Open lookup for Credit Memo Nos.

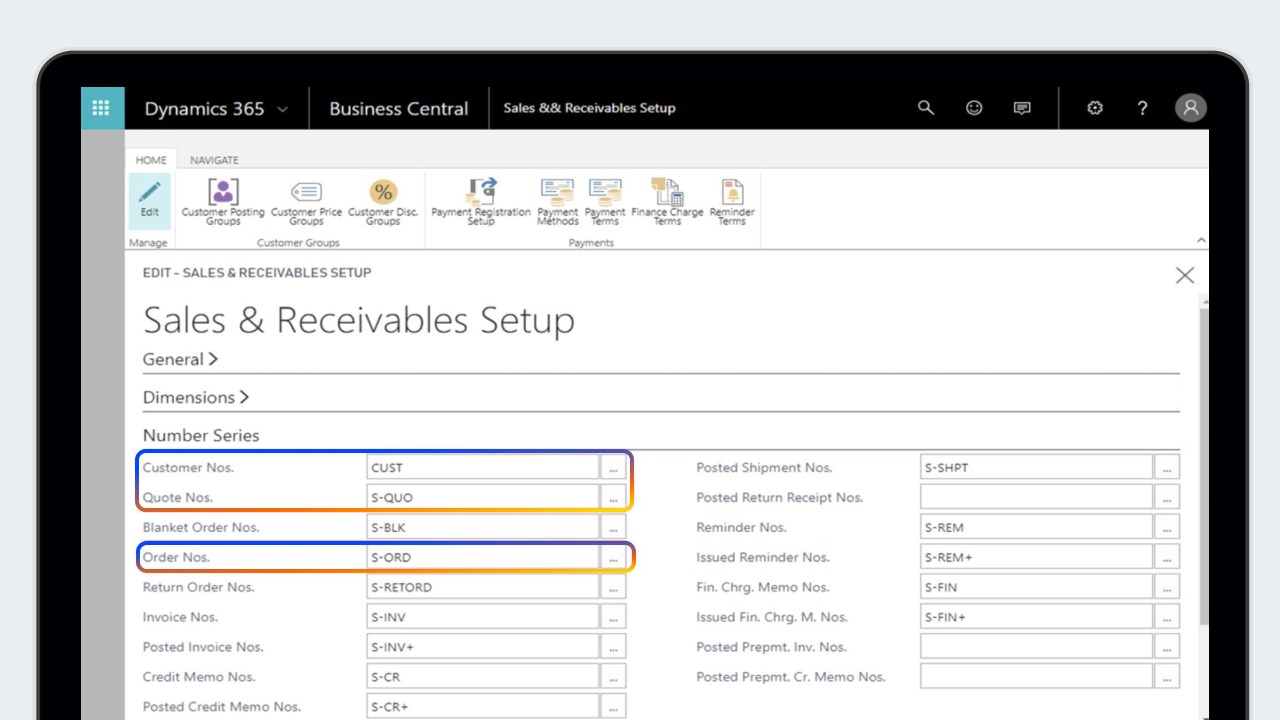point(613,677)
